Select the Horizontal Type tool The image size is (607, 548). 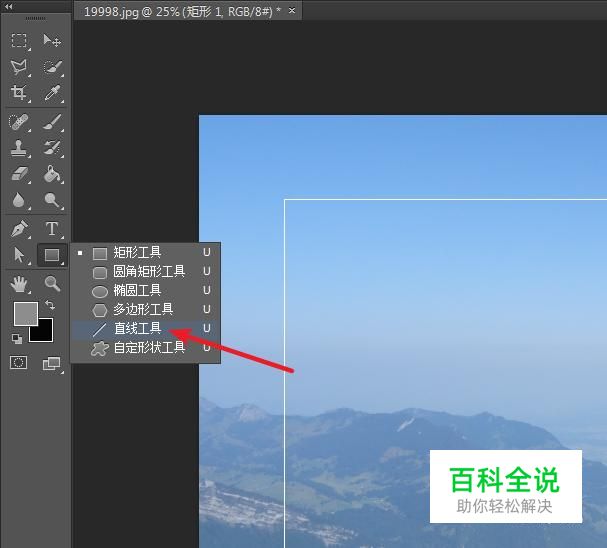pyautogui.click(x=51, y=229)
